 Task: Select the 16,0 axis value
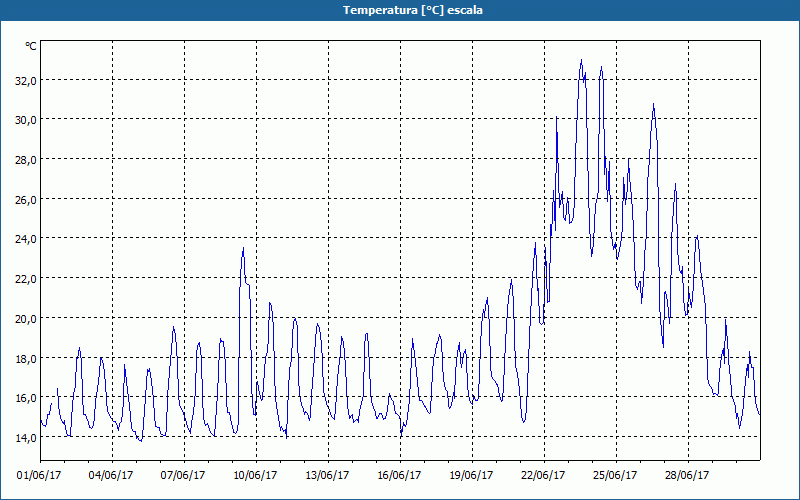(25, 397)
